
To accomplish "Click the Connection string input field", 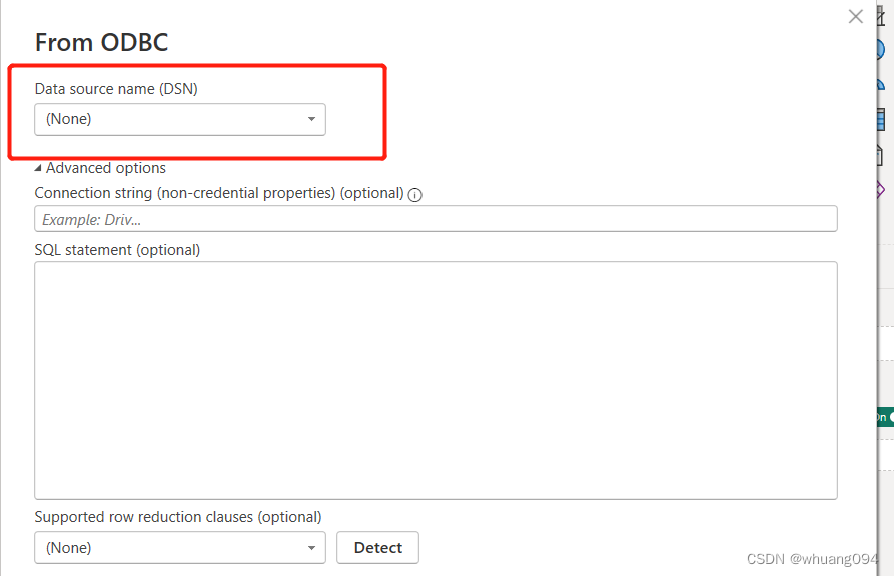I will click(x=436, y=218).
